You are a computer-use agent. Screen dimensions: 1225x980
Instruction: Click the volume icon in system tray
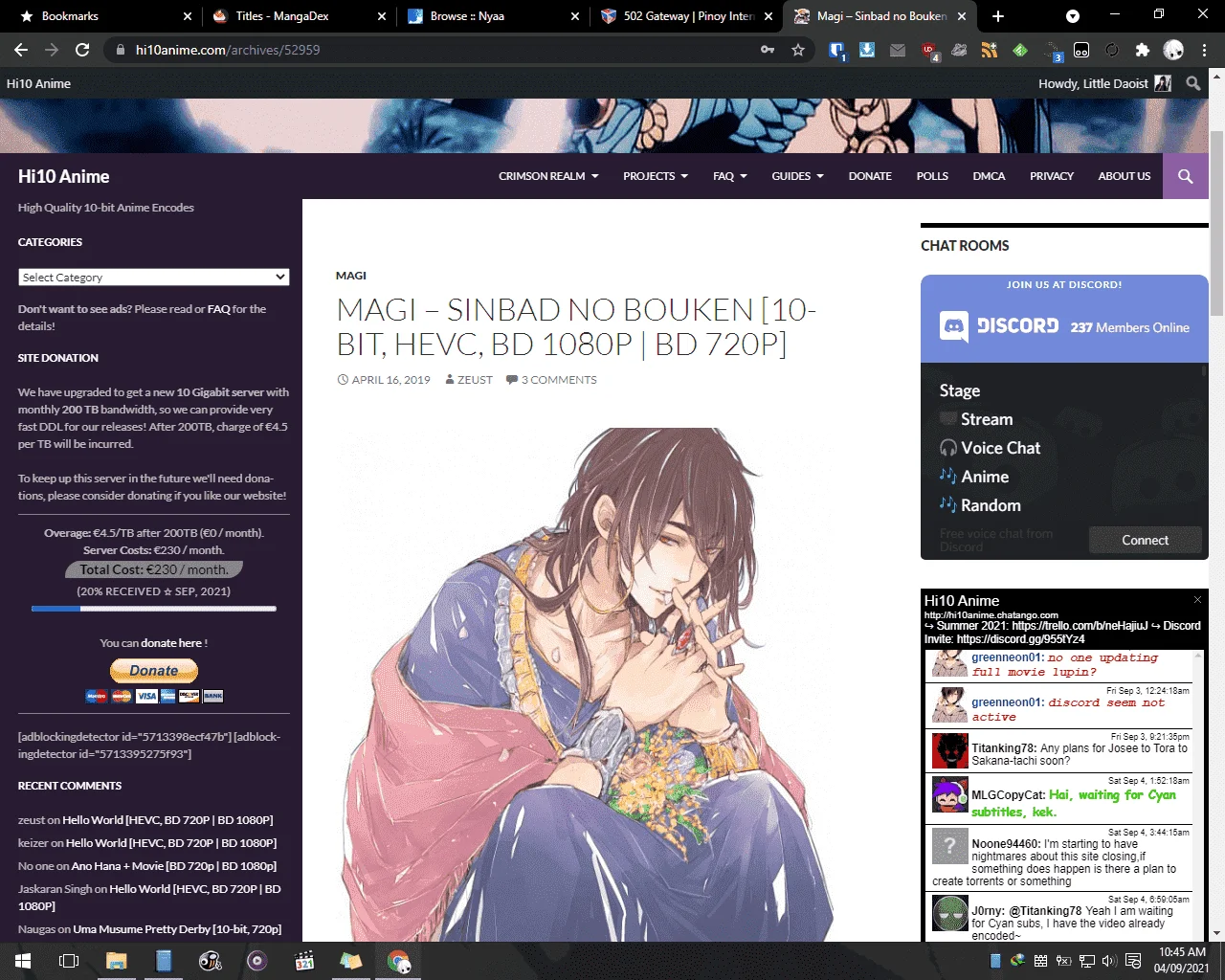(1109, 961)
